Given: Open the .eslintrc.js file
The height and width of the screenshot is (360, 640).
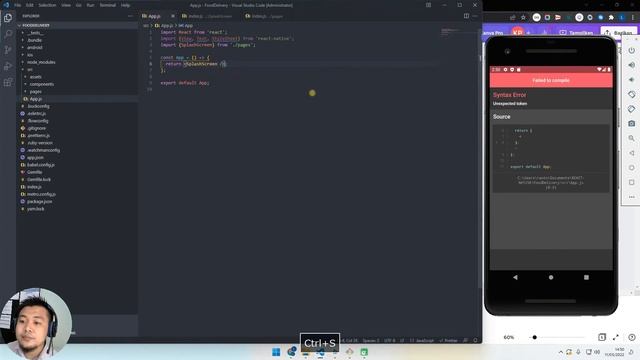Looking at the screenshot, I should (x=36, y=113).
